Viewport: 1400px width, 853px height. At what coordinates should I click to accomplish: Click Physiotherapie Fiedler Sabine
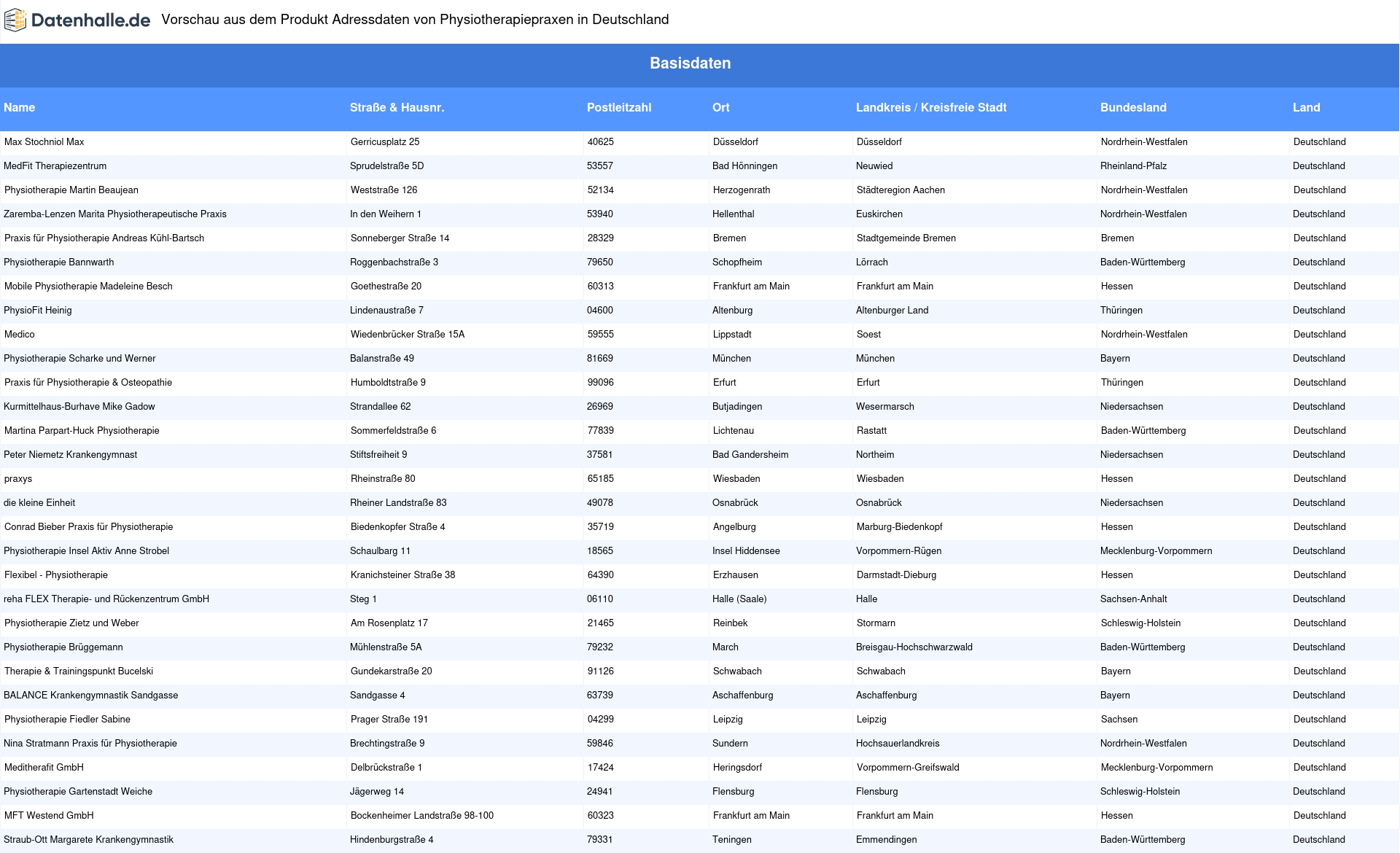(67, 720)
